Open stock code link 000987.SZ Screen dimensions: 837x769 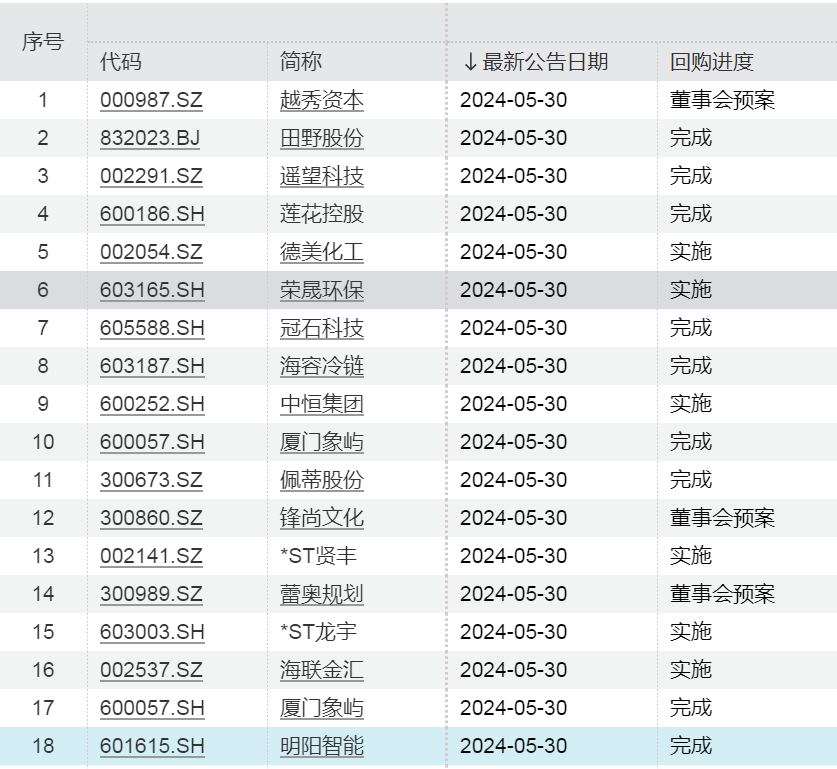pos(152,100)
